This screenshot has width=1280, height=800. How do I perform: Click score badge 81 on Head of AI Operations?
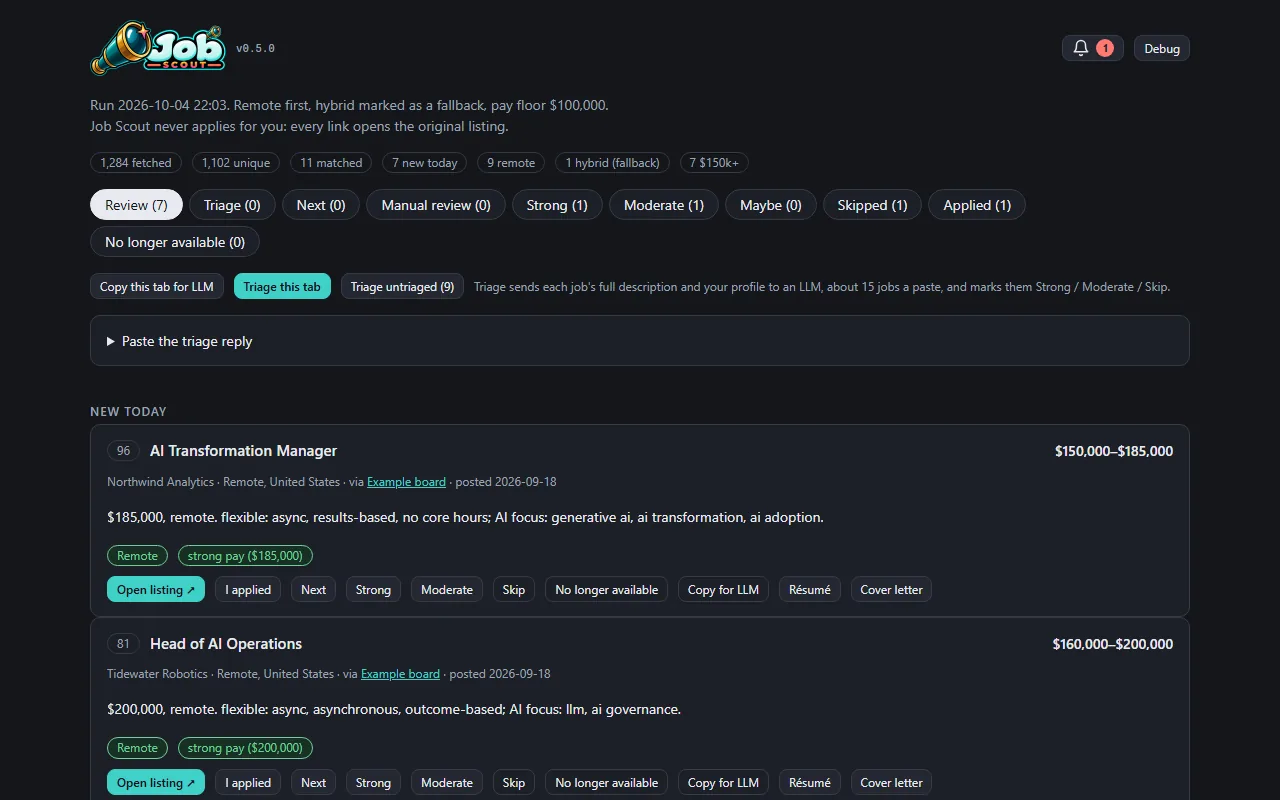(123, 644)
